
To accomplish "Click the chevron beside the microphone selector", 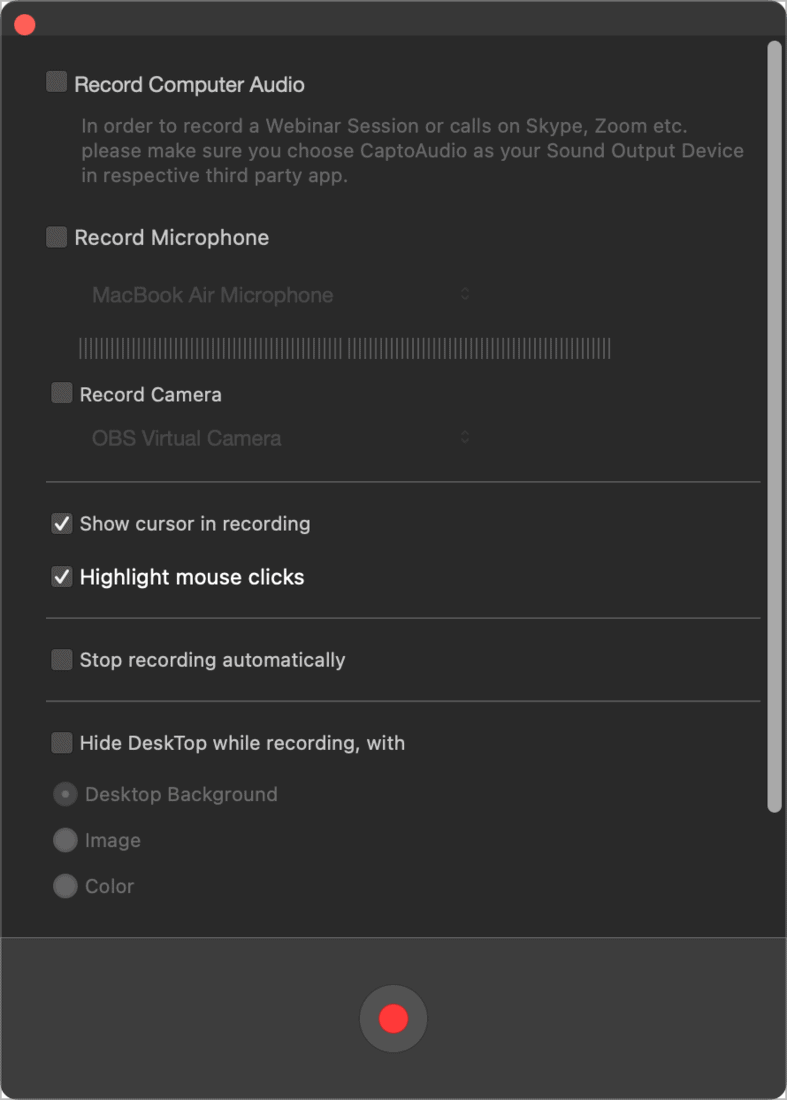I will click(x=464, y=295).
